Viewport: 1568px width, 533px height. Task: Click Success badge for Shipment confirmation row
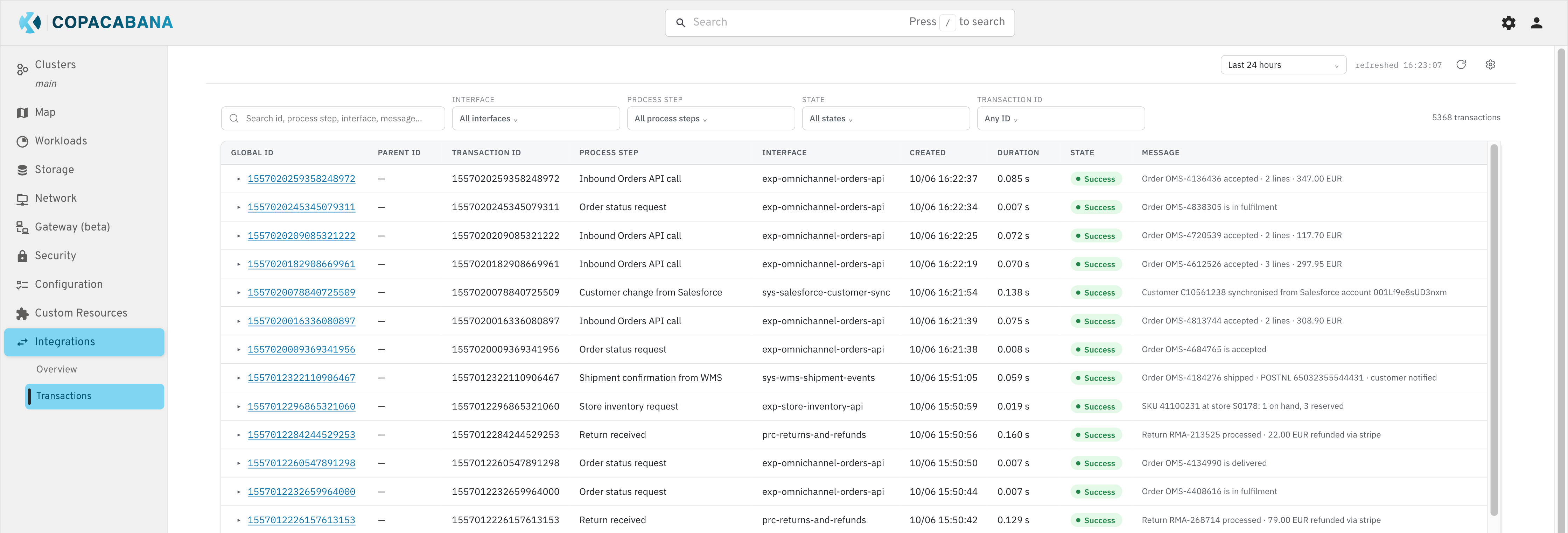click(1095, 378)
